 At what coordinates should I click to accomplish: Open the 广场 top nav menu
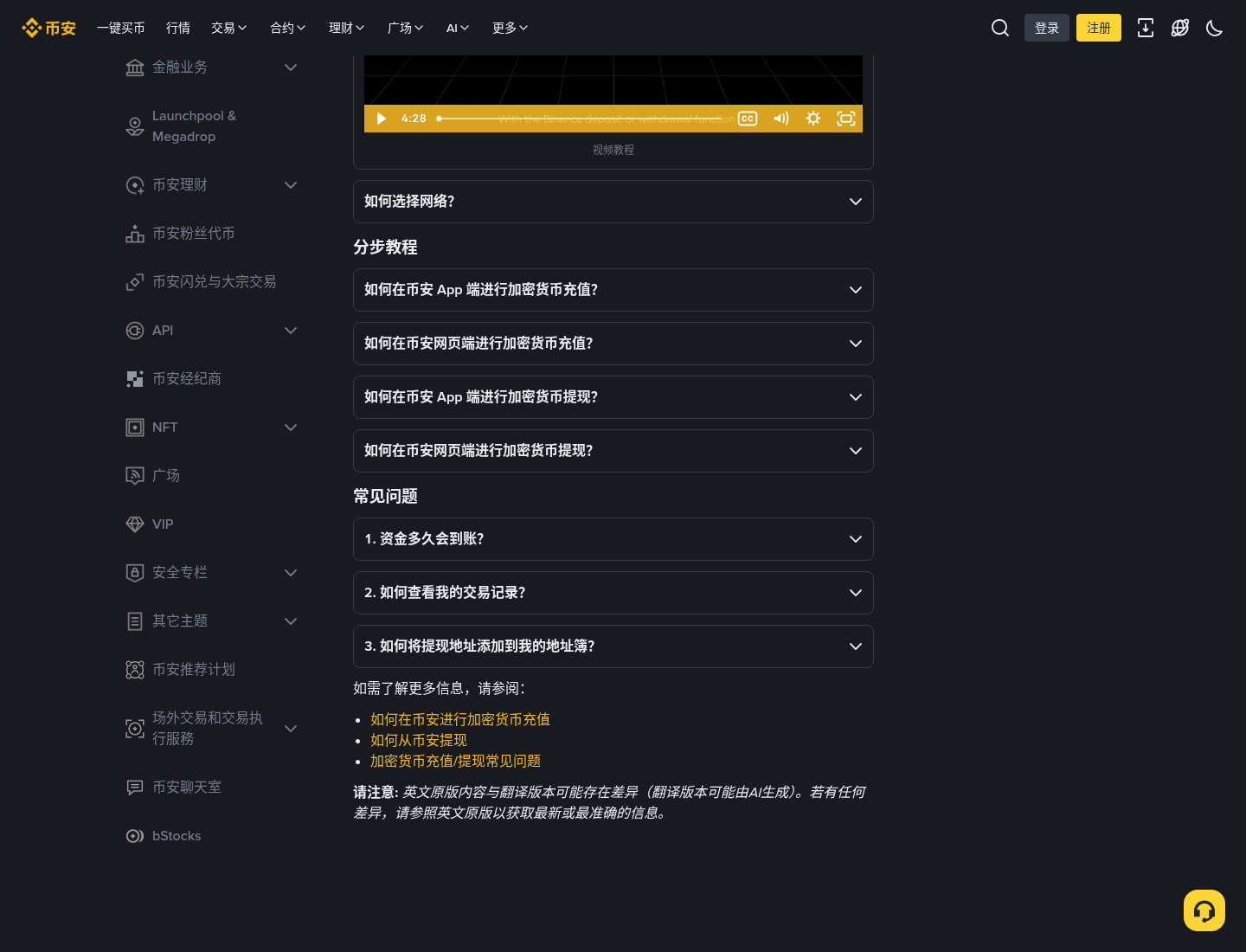(406, 28)
